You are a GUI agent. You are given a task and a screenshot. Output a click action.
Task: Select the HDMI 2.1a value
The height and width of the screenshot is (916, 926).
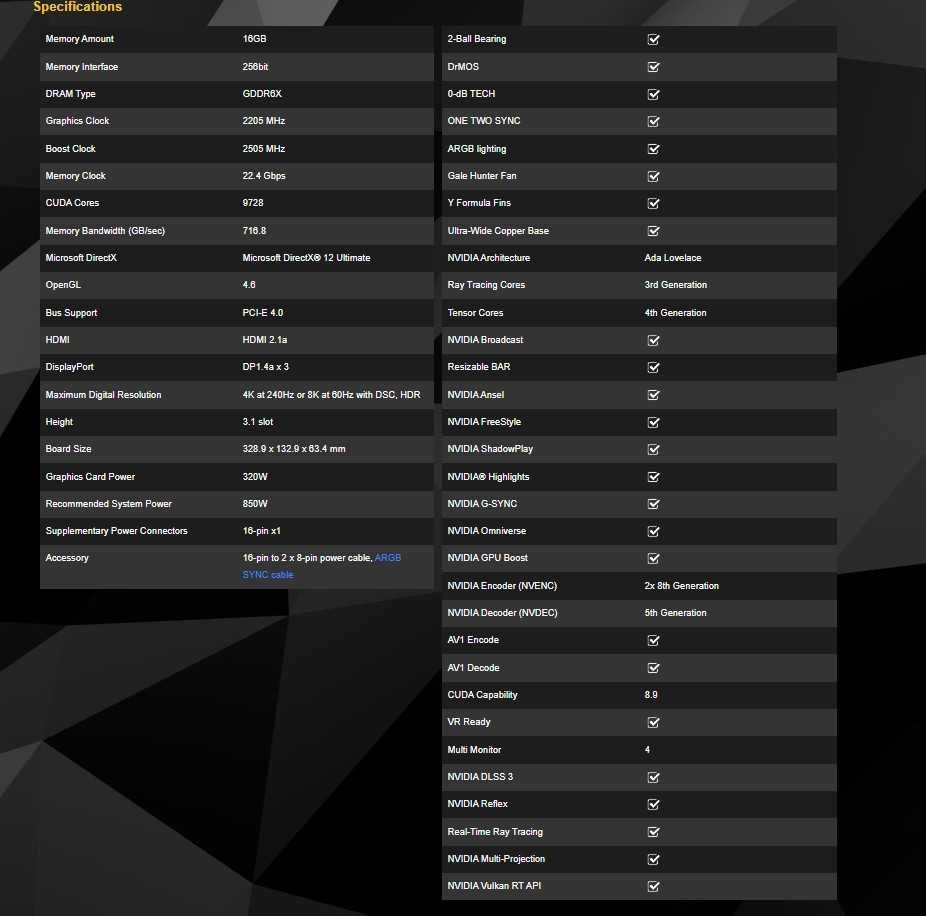(265, 340)
